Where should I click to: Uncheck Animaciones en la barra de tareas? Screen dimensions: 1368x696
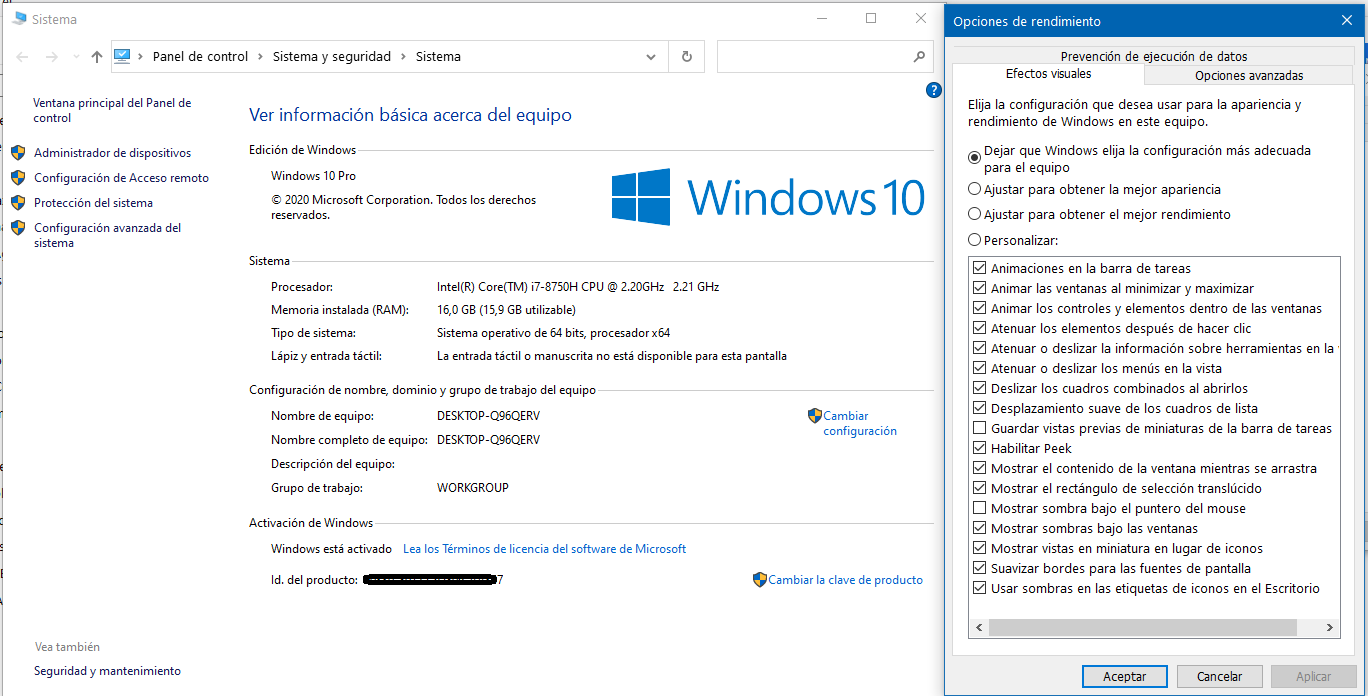tap(980, 268)
